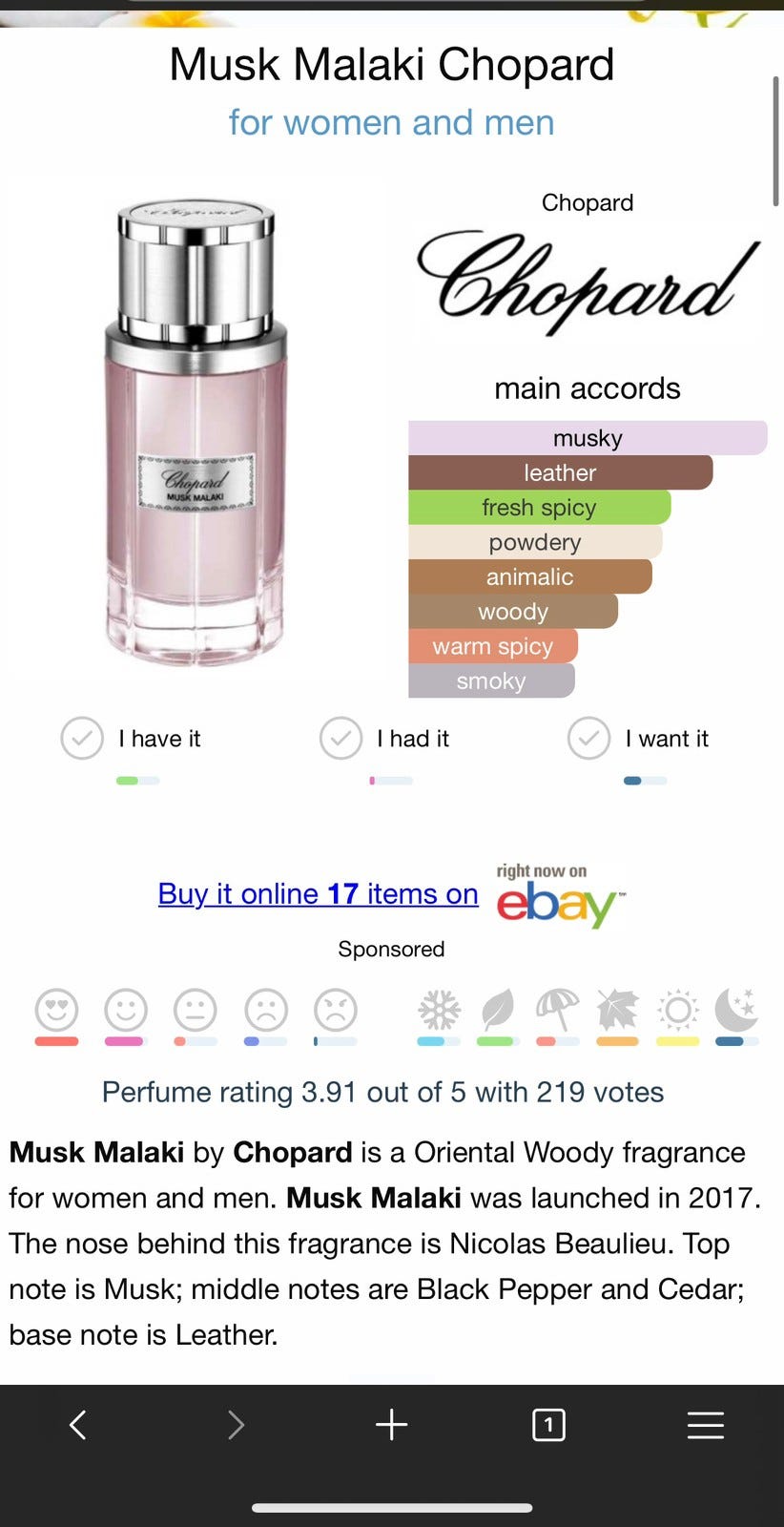Select the fall maple leaf icon

pyautogui.click(x=617, y=1010)
